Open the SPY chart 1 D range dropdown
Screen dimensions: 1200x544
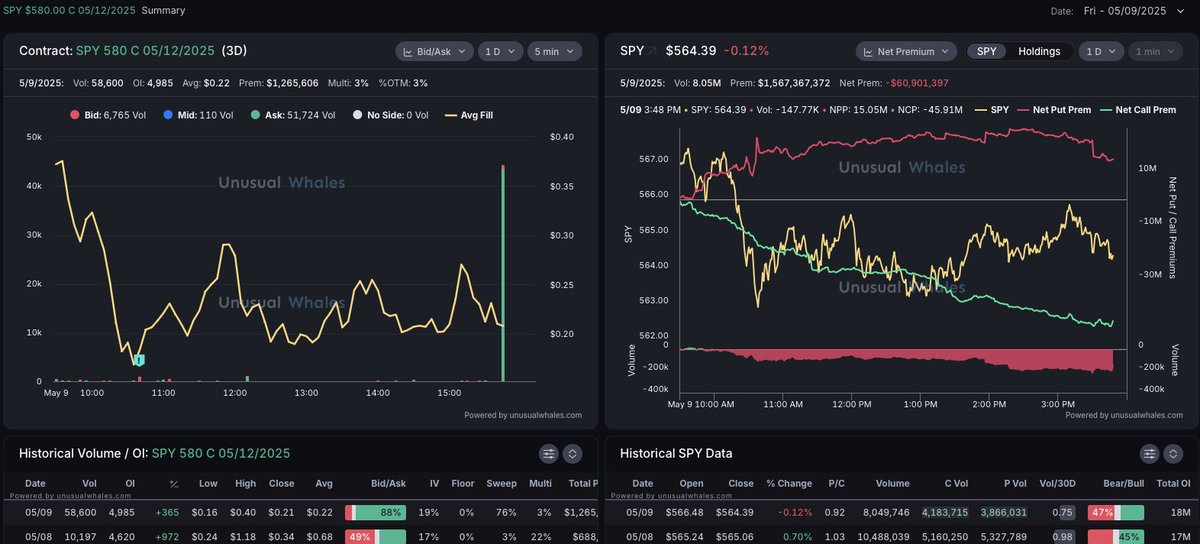[x=1100, y=51]
